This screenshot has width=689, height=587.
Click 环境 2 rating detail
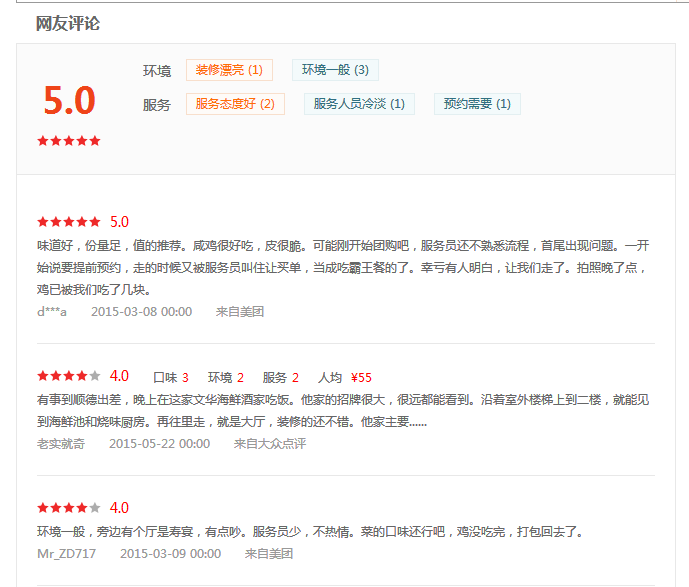[226, 377]
